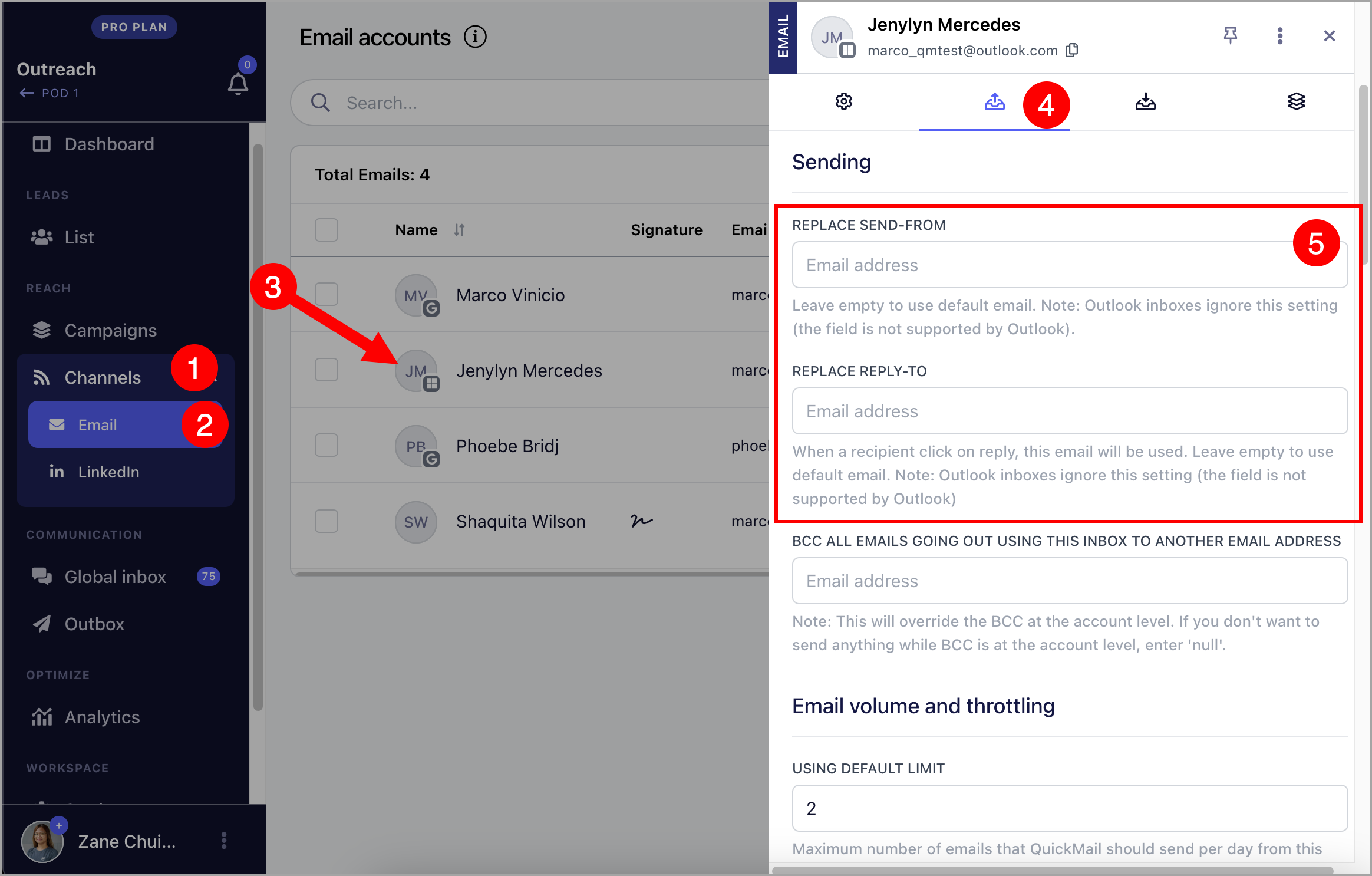Select Marco Vinicio row checkbox

(326, 294)
